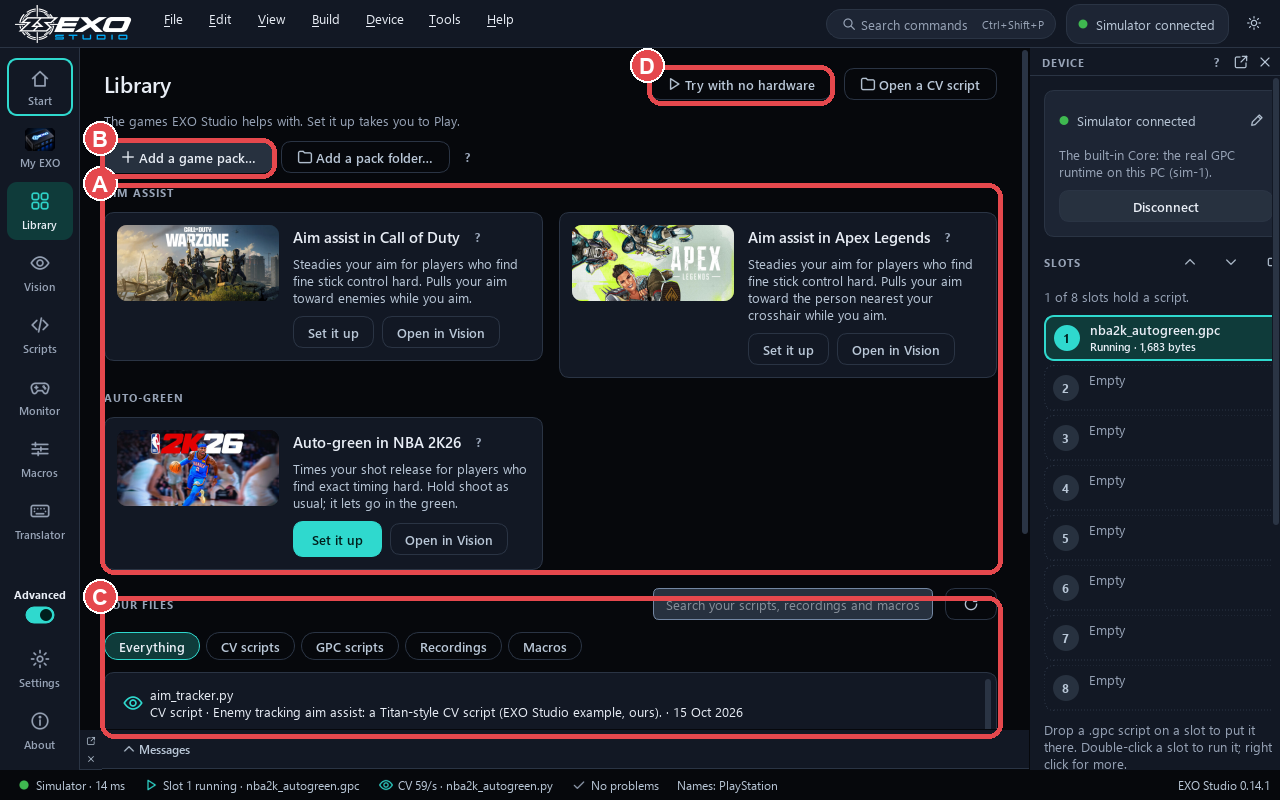Open help for the Device panel
This screenshot has height=800, width=1280.
(1217, 62)
